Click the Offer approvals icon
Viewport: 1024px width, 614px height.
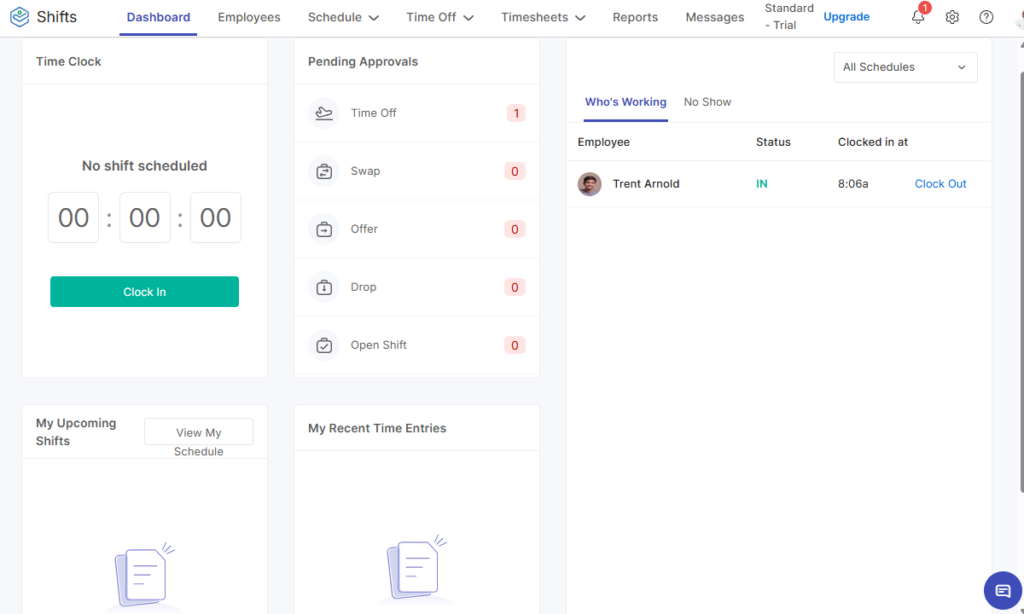tap(324, 229)
